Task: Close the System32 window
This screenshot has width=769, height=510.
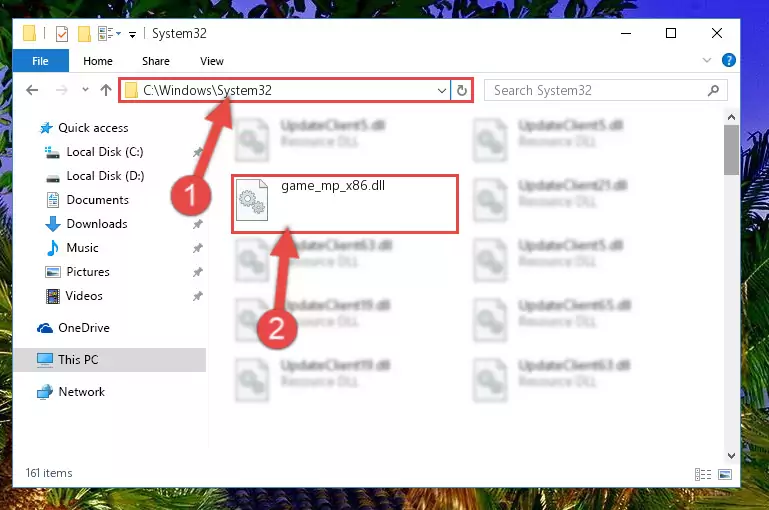Action: [x=717, y=33]
